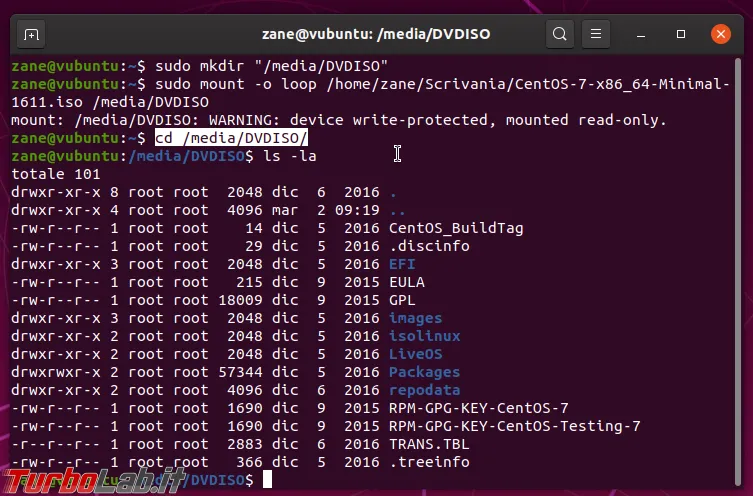Viewport: 753px width, 496px height.
Task: Click the RPM-GPG-KEY-CentOS-Testing-7 file name
Action: pyautogui.click(x=515, y=426)
